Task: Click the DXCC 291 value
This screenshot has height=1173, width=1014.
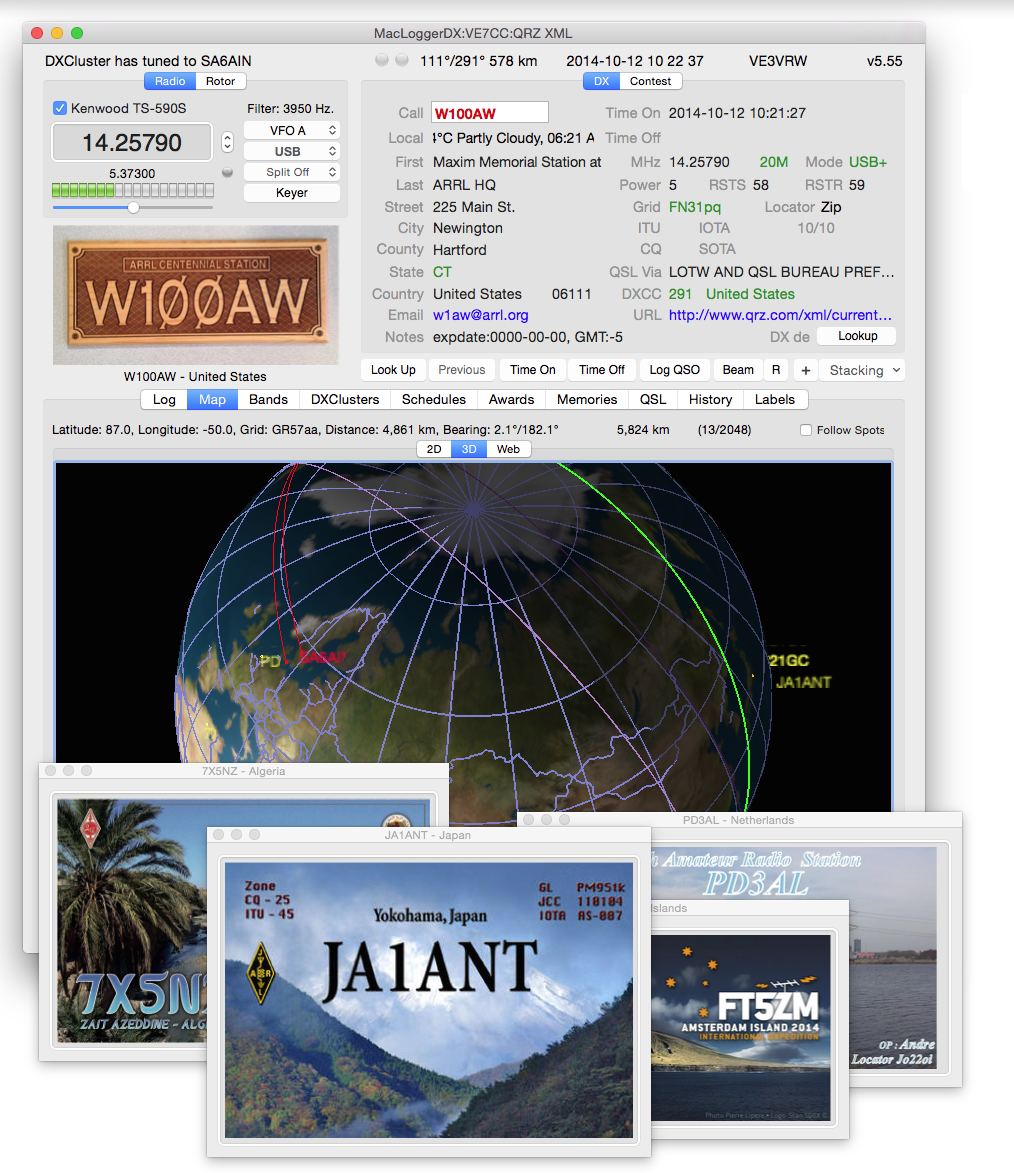Action: (680, 294)
